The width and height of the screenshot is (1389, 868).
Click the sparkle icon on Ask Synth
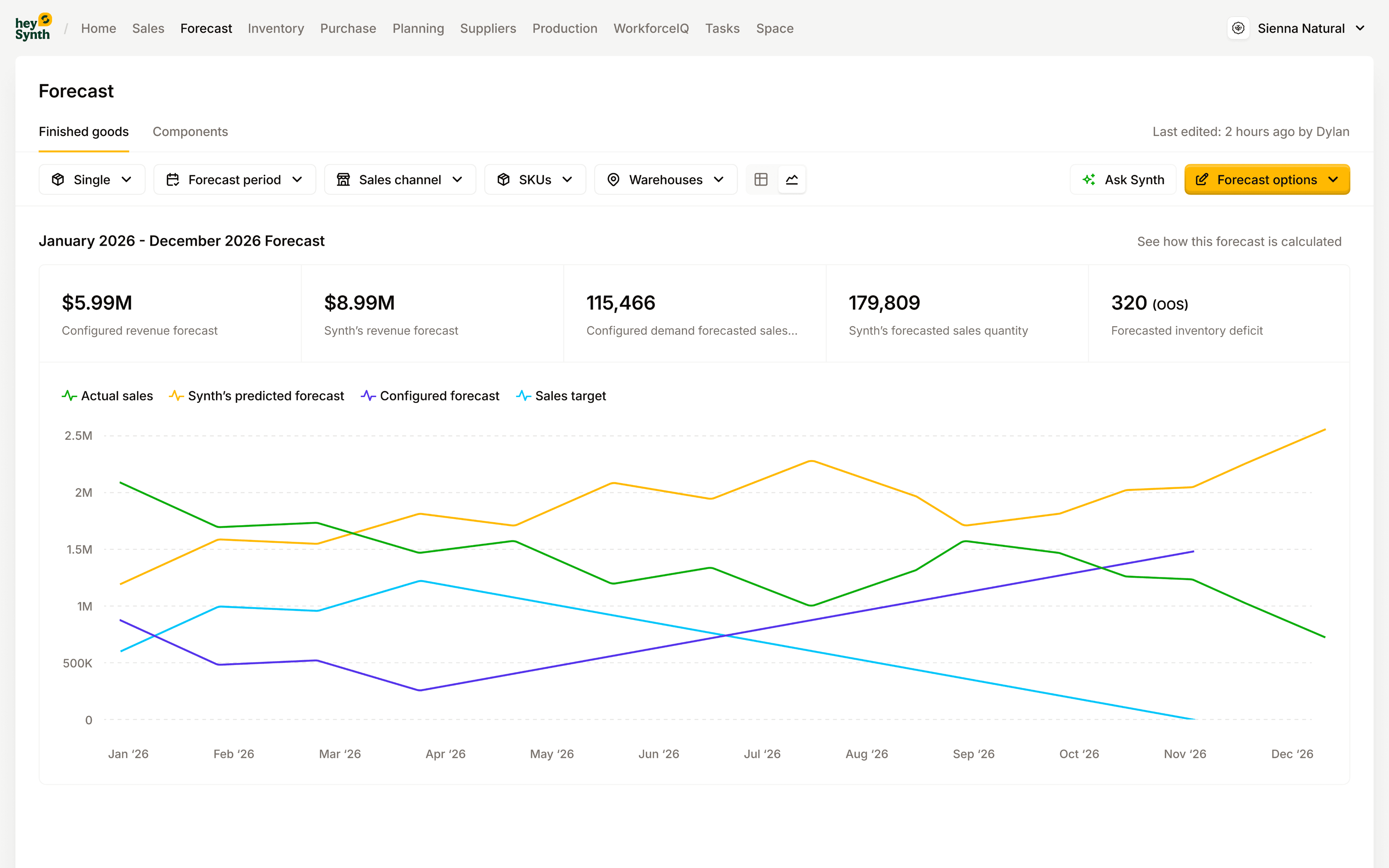coord(1089,180)
